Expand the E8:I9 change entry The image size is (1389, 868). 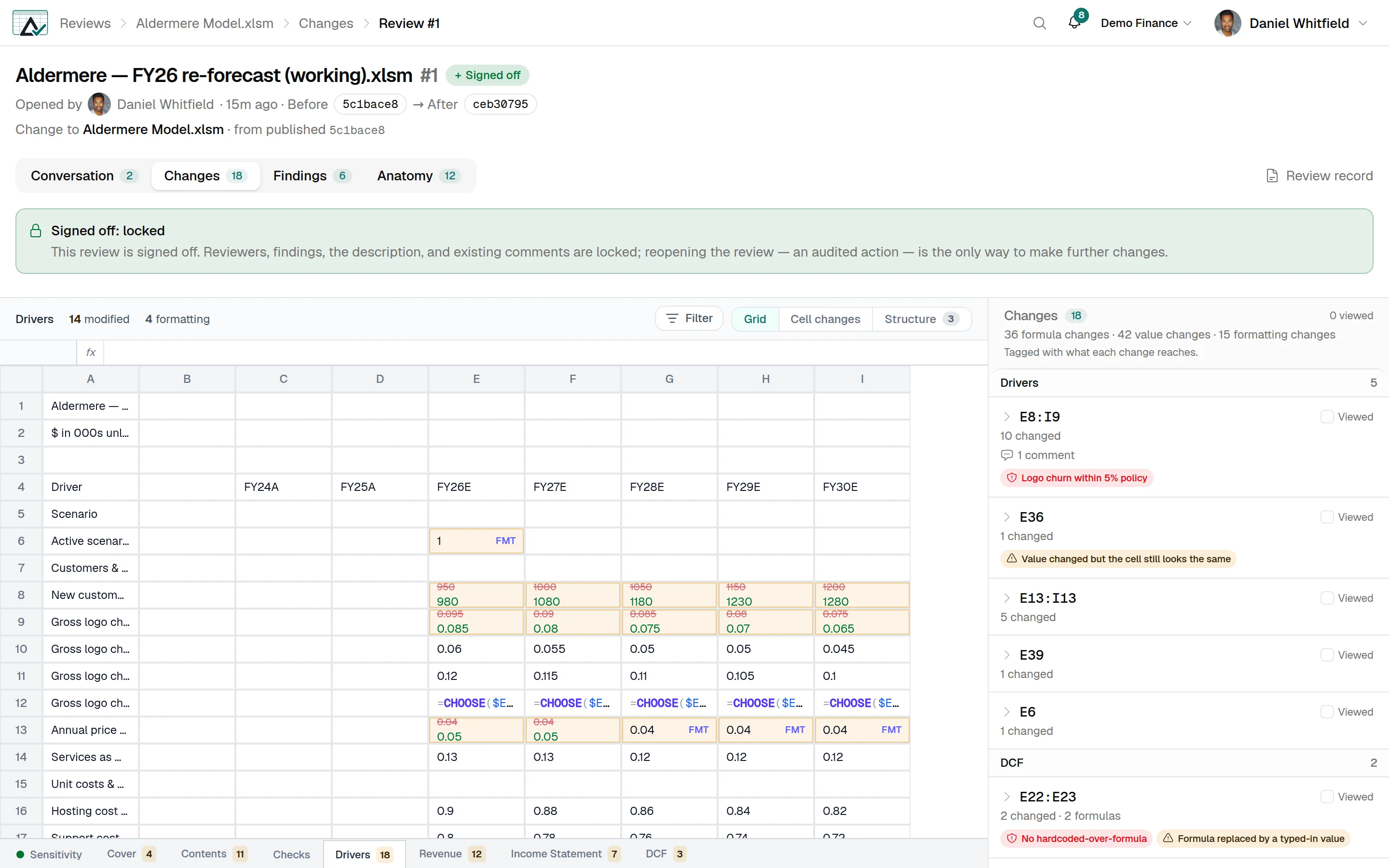tap(1006, 417)
